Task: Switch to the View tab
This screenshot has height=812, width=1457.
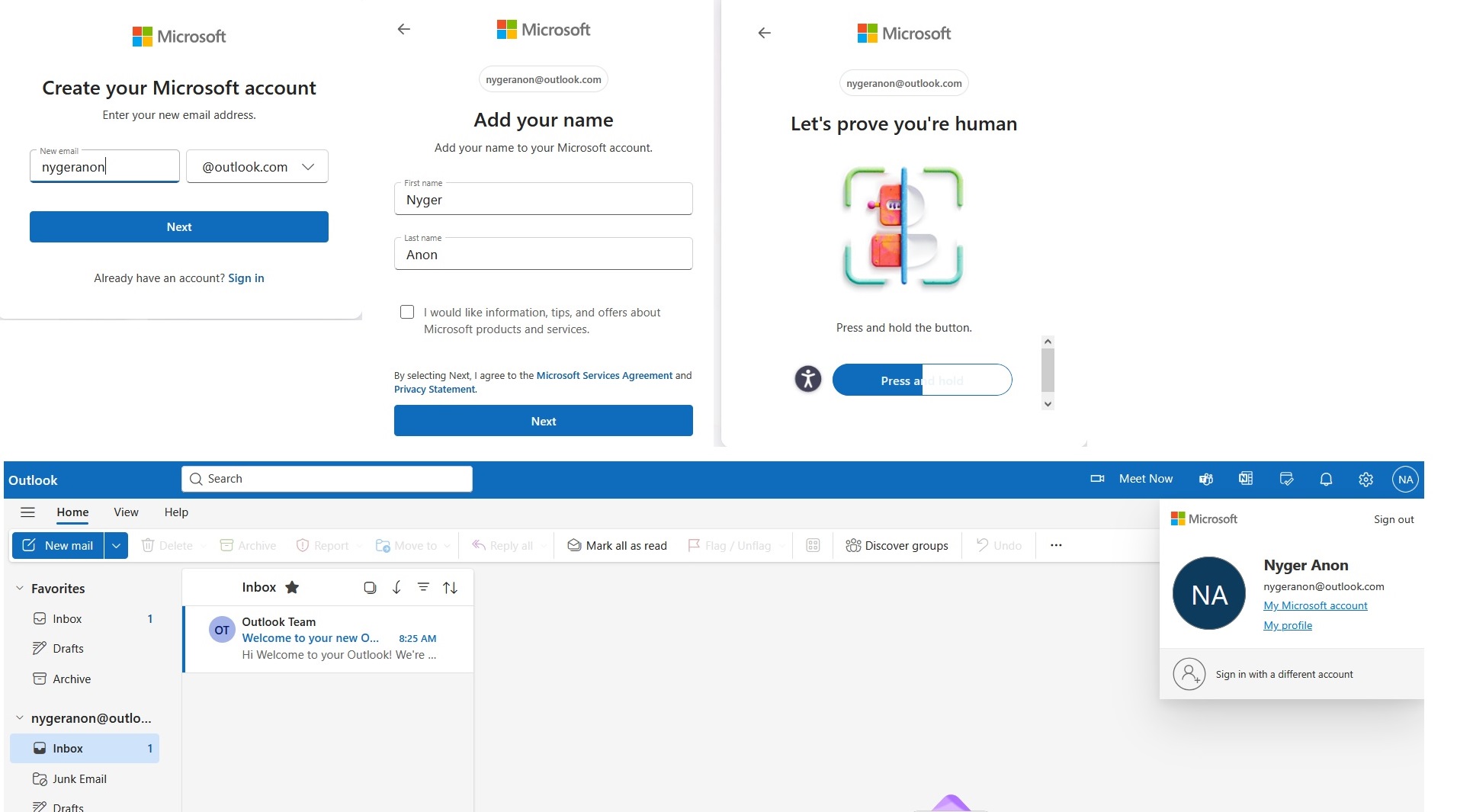Action: (126, 512)
